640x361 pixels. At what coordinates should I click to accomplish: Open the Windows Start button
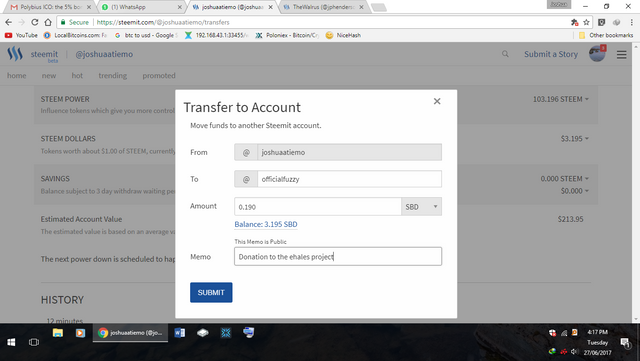[x=11, y=342]
